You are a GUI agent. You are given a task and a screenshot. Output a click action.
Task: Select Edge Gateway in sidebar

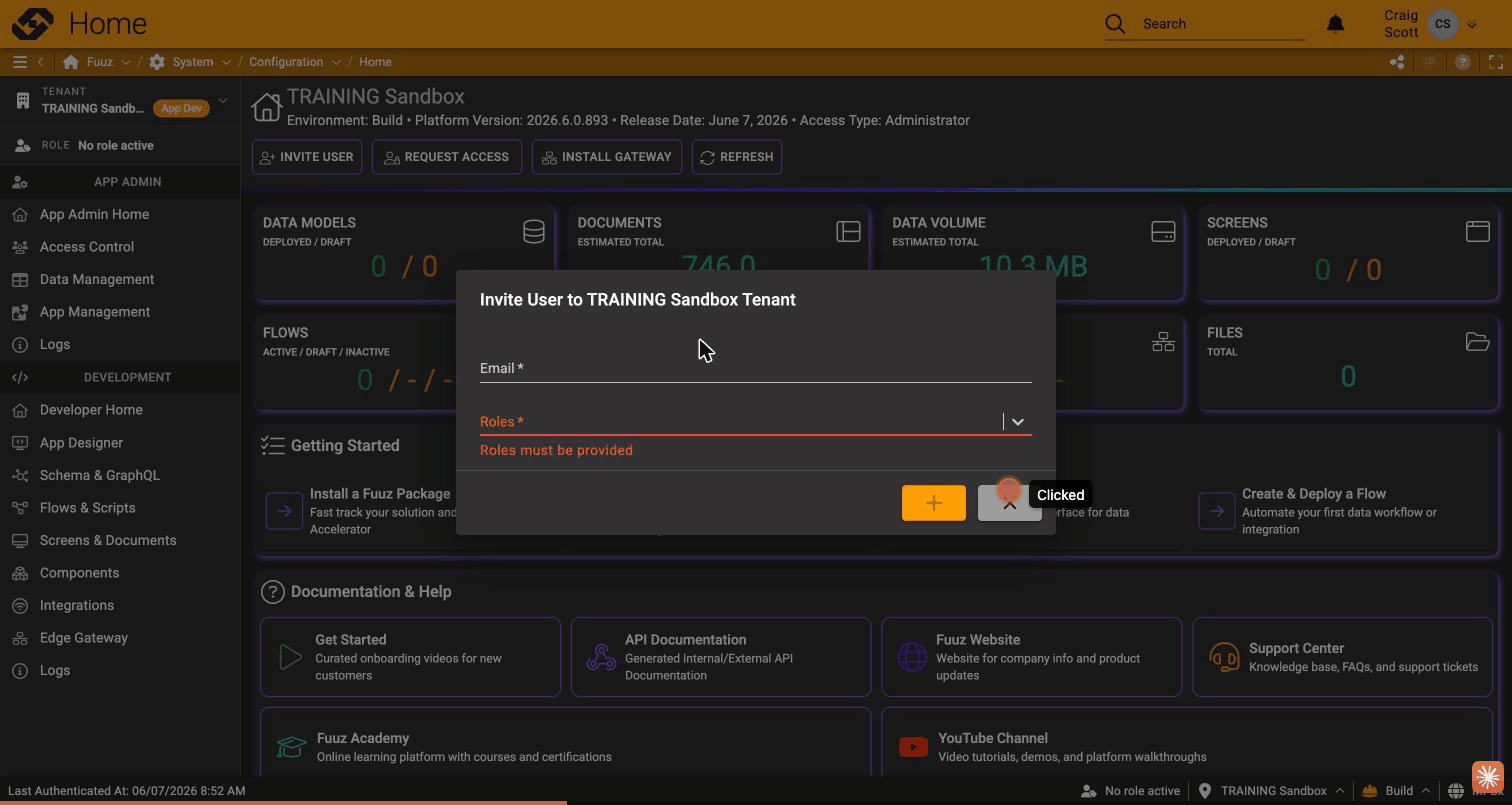83,638
